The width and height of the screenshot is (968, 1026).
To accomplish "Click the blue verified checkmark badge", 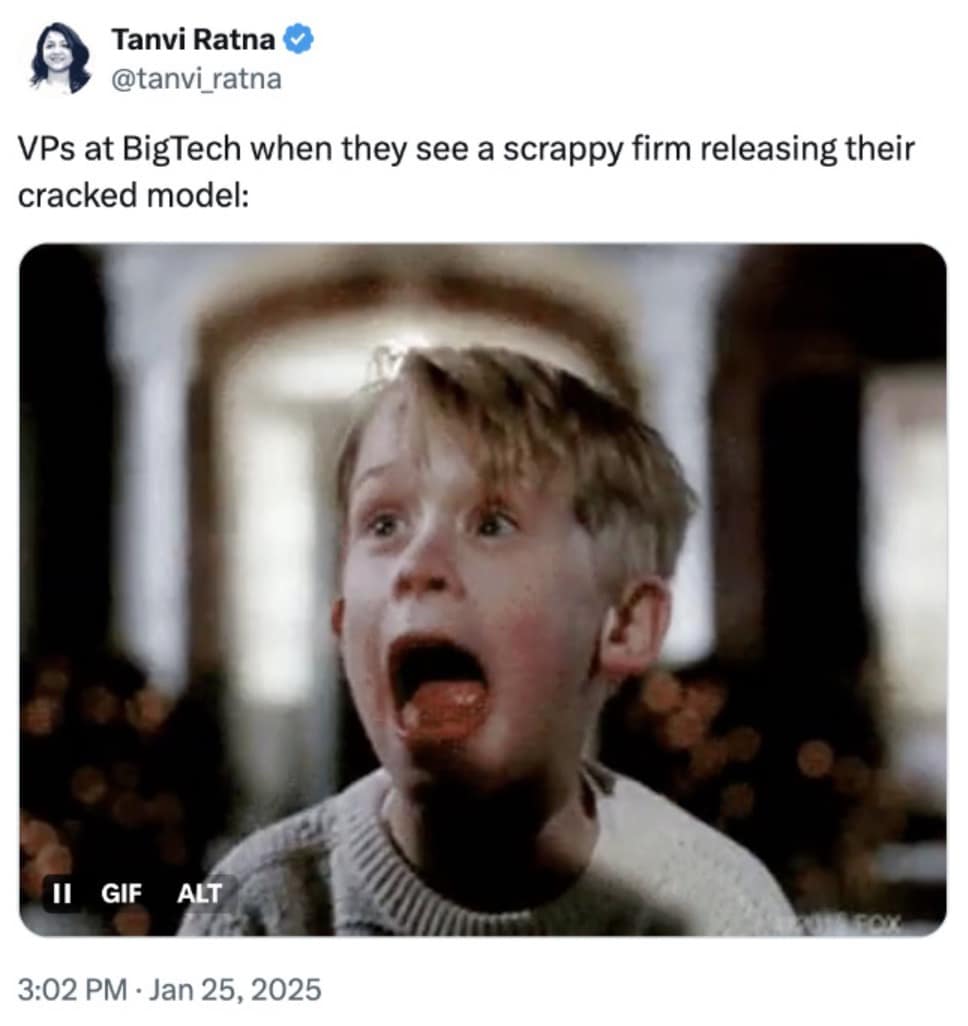I will click(x=298, y=39).
